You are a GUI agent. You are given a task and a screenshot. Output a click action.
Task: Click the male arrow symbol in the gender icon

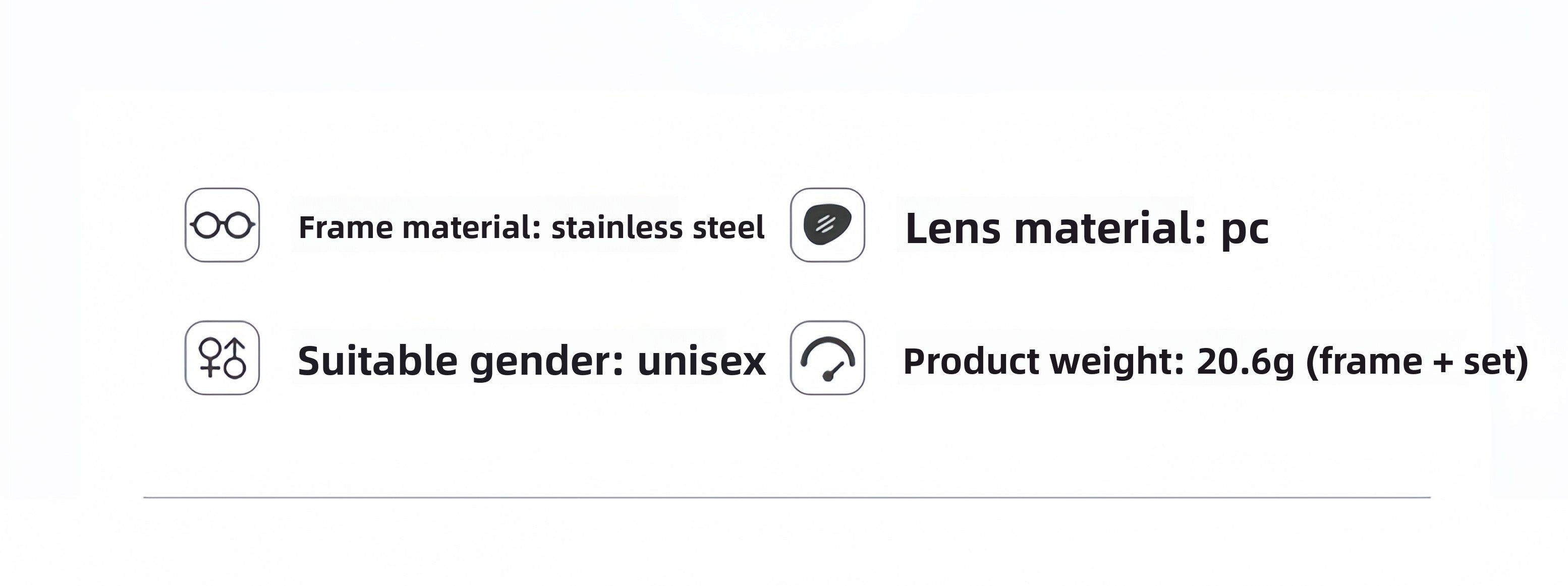(235, 359)
